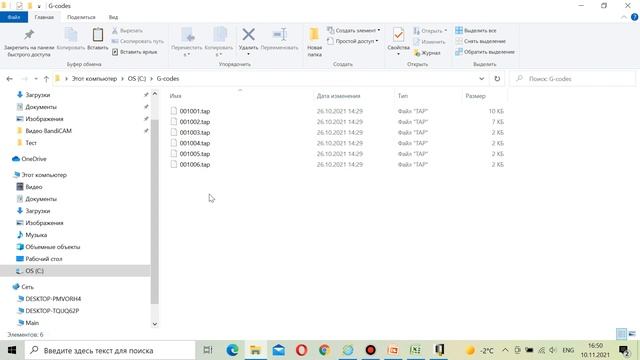Click Выделить все
640x360 pixels.
click(476, 31)
